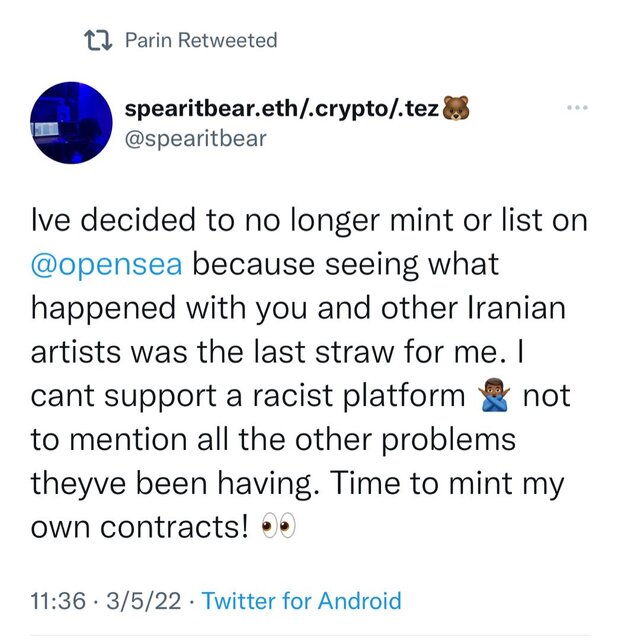Click the eyes emoji ending the tweet

[275, 528]
